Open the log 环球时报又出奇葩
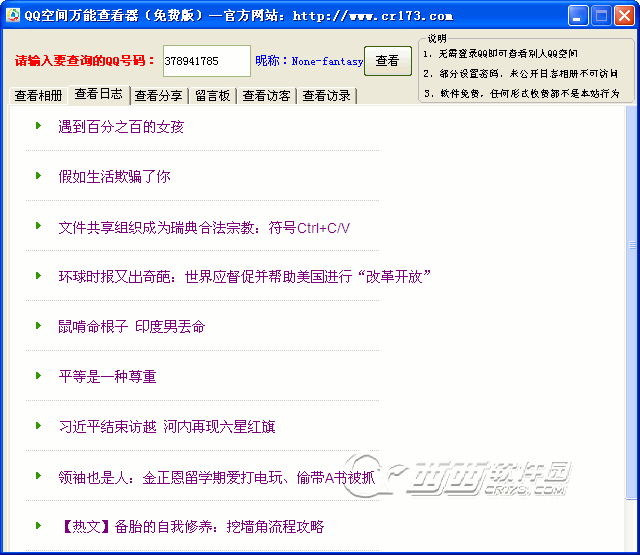The height and width of the screenshot is (555, 640). (245, 277)
